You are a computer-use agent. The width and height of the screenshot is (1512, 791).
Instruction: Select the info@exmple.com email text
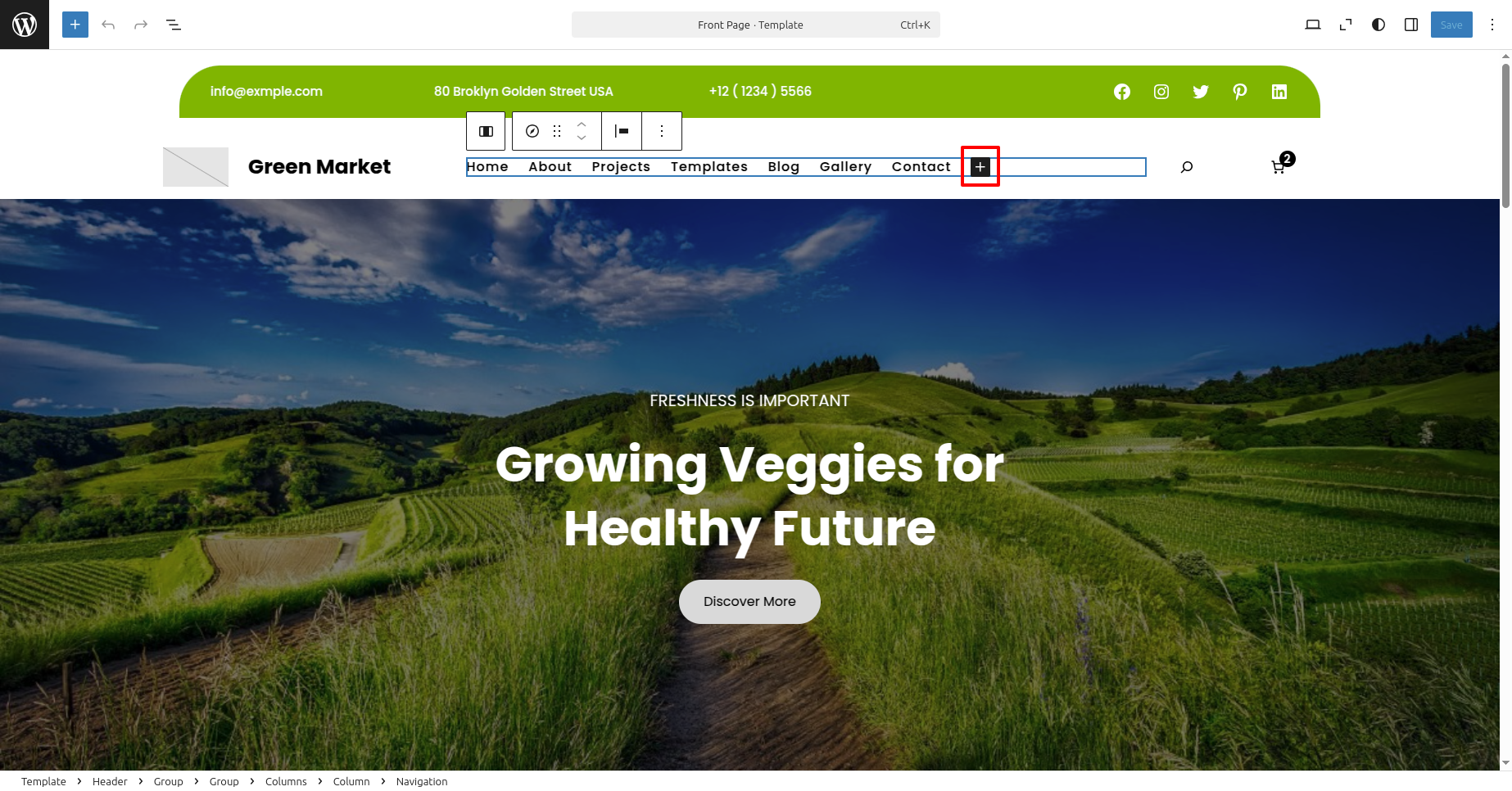coord(266,92)
